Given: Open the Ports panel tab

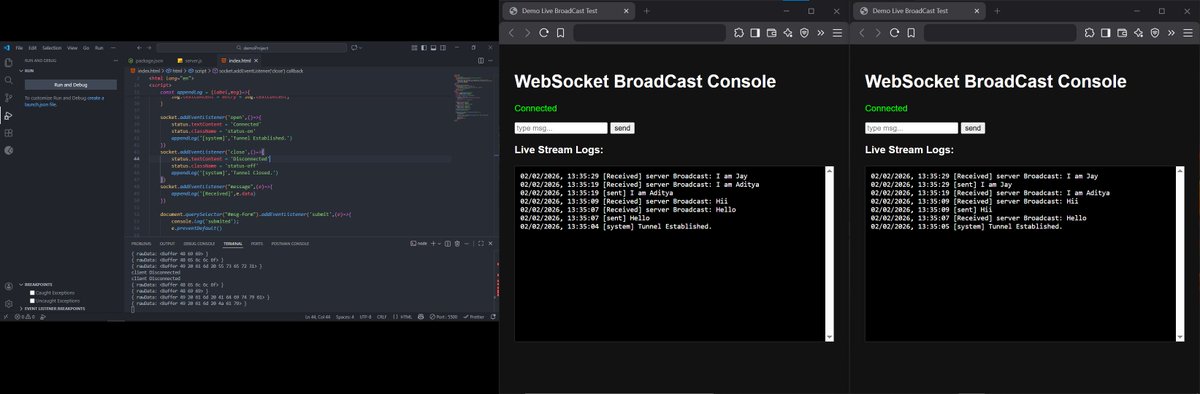Looking at the screenshot, I should coord(257,243).
